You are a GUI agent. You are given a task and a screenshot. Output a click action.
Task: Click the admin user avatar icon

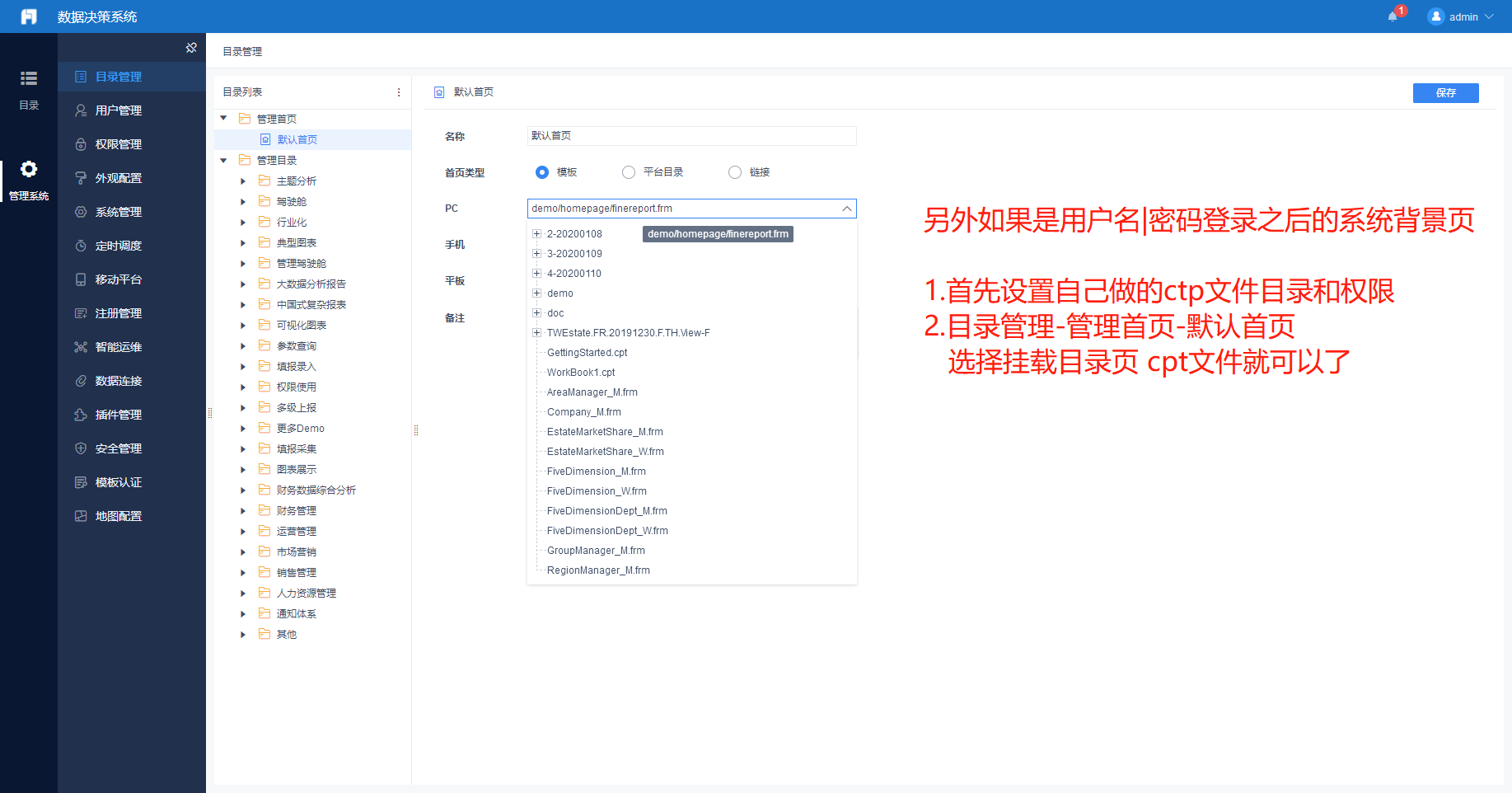pos(1436,16)
